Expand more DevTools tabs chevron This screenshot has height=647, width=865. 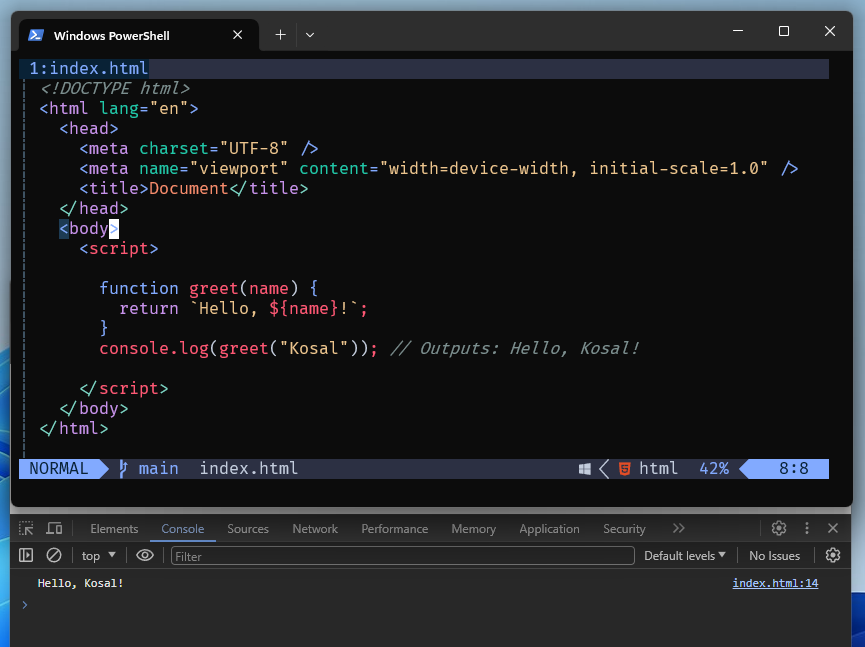[679, 528]
